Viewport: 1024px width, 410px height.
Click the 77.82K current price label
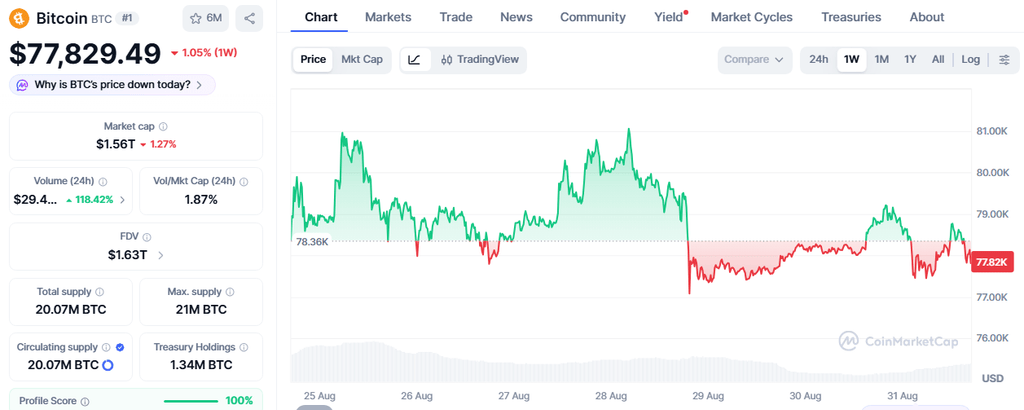(992, 262)
